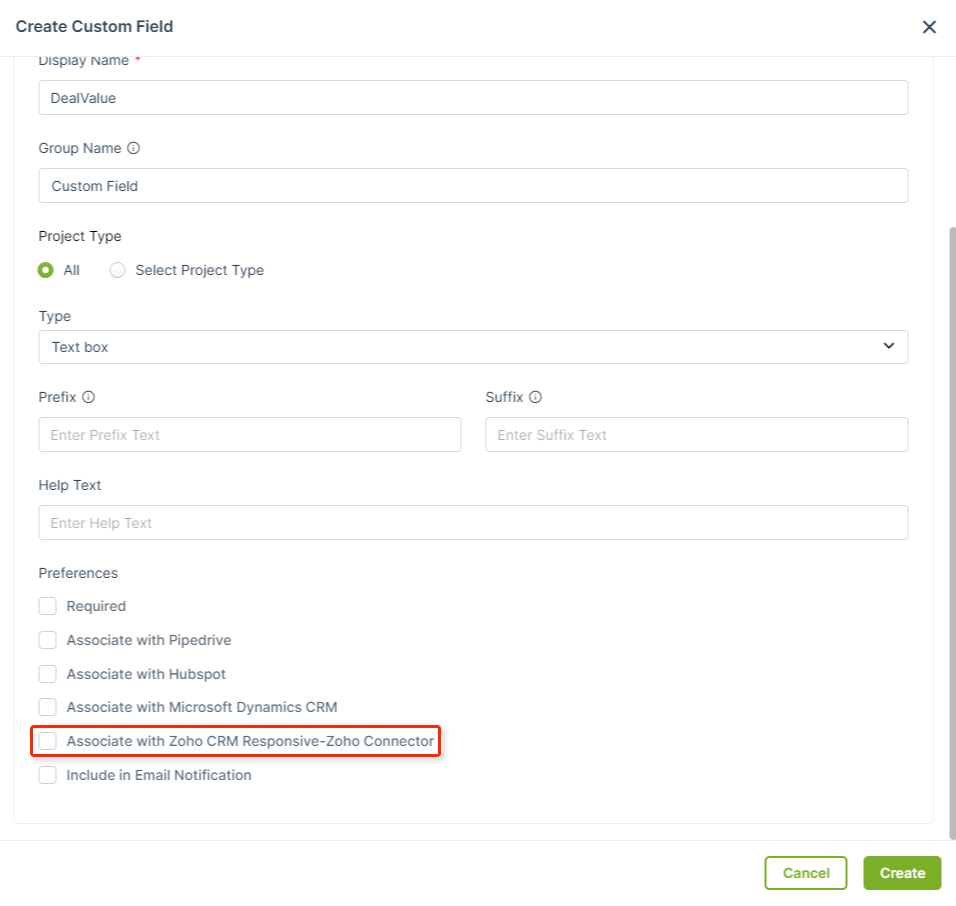This screenshot has height=906, width=956.
Task: Click the Prefix info icon
Action: tap(88, 397)
